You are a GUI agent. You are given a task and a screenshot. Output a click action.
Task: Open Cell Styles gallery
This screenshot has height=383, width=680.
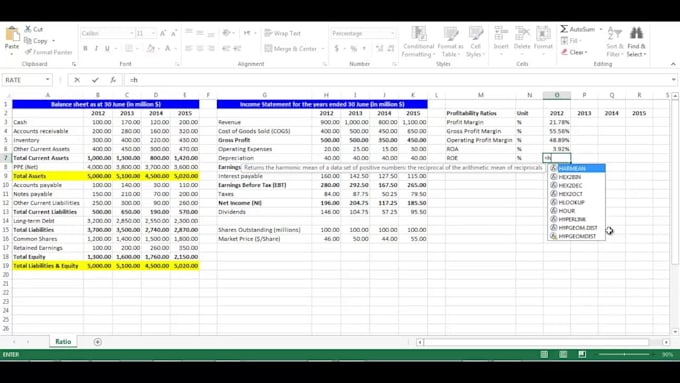(x=476, y=42)
